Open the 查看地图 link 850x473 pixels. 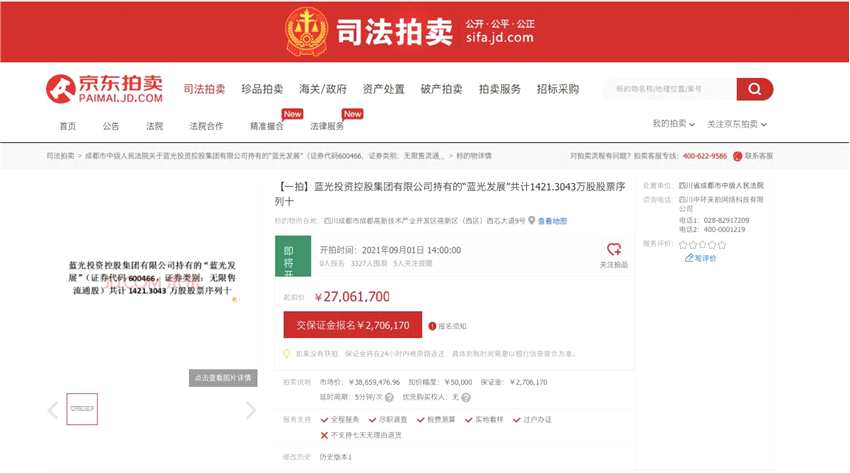click(552, 221)
